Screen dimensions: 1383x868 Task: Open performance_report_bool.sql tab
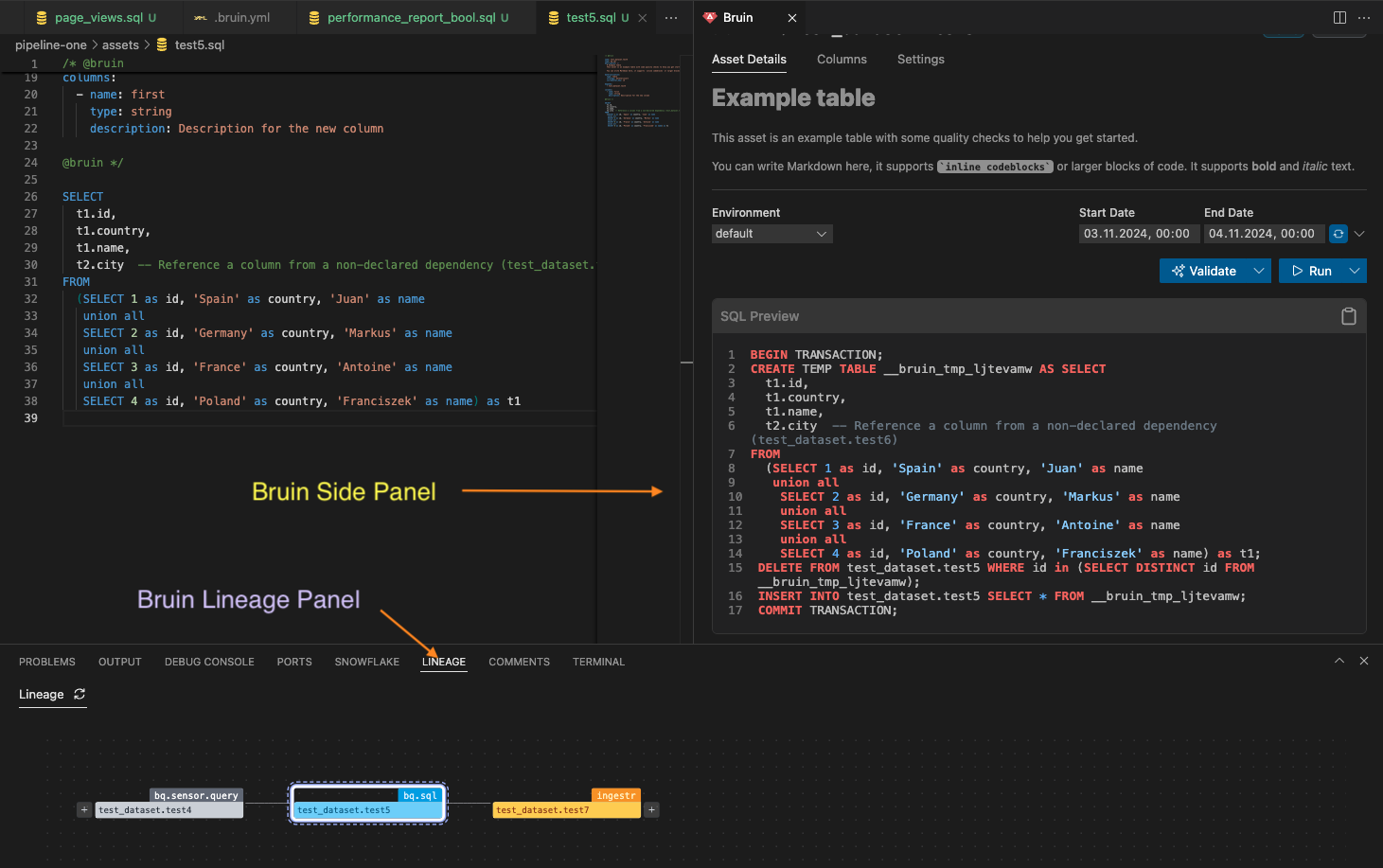408,17
